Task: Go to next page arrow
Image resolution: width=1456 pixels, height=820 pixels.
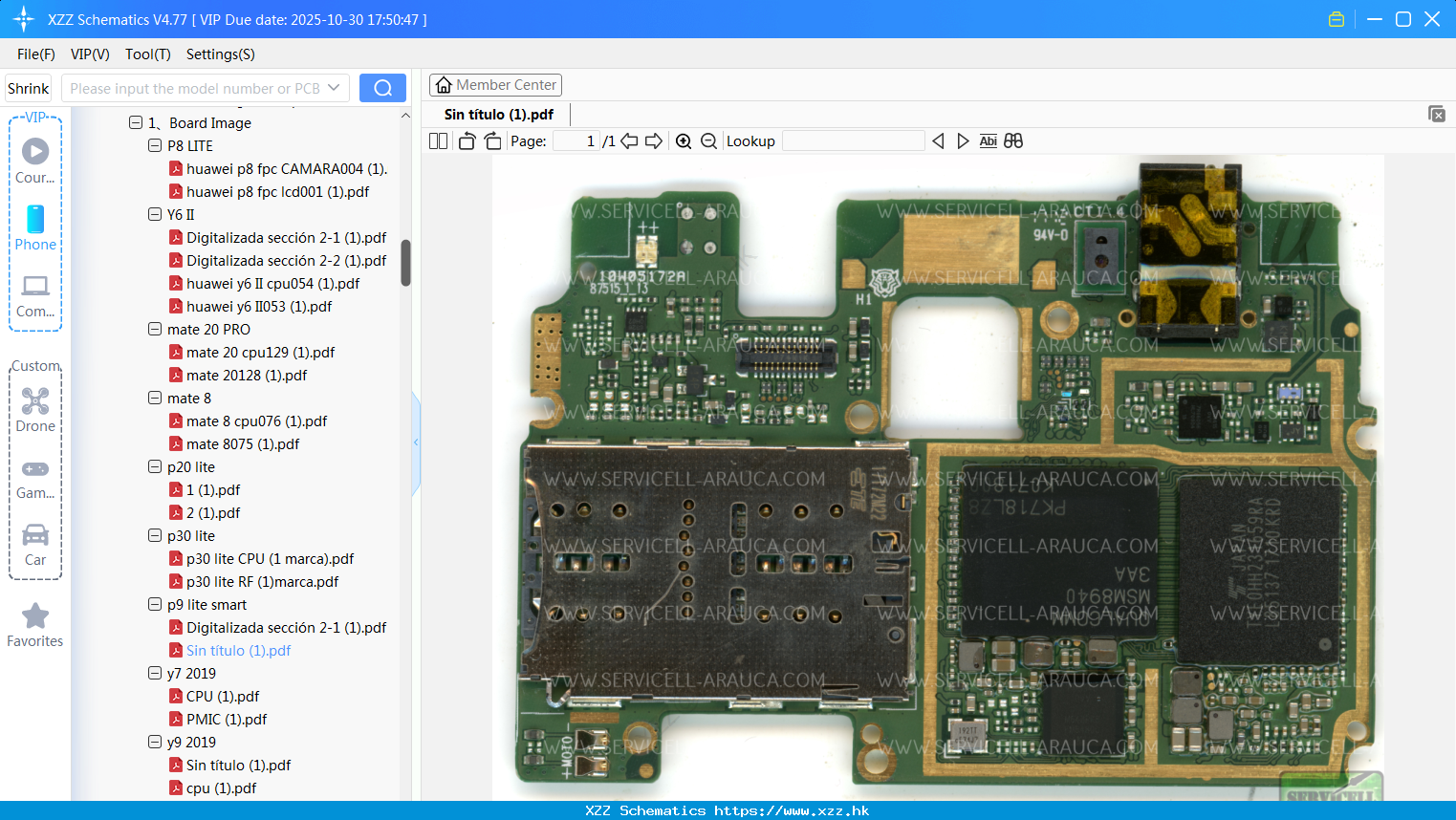Action: [654, 141]
